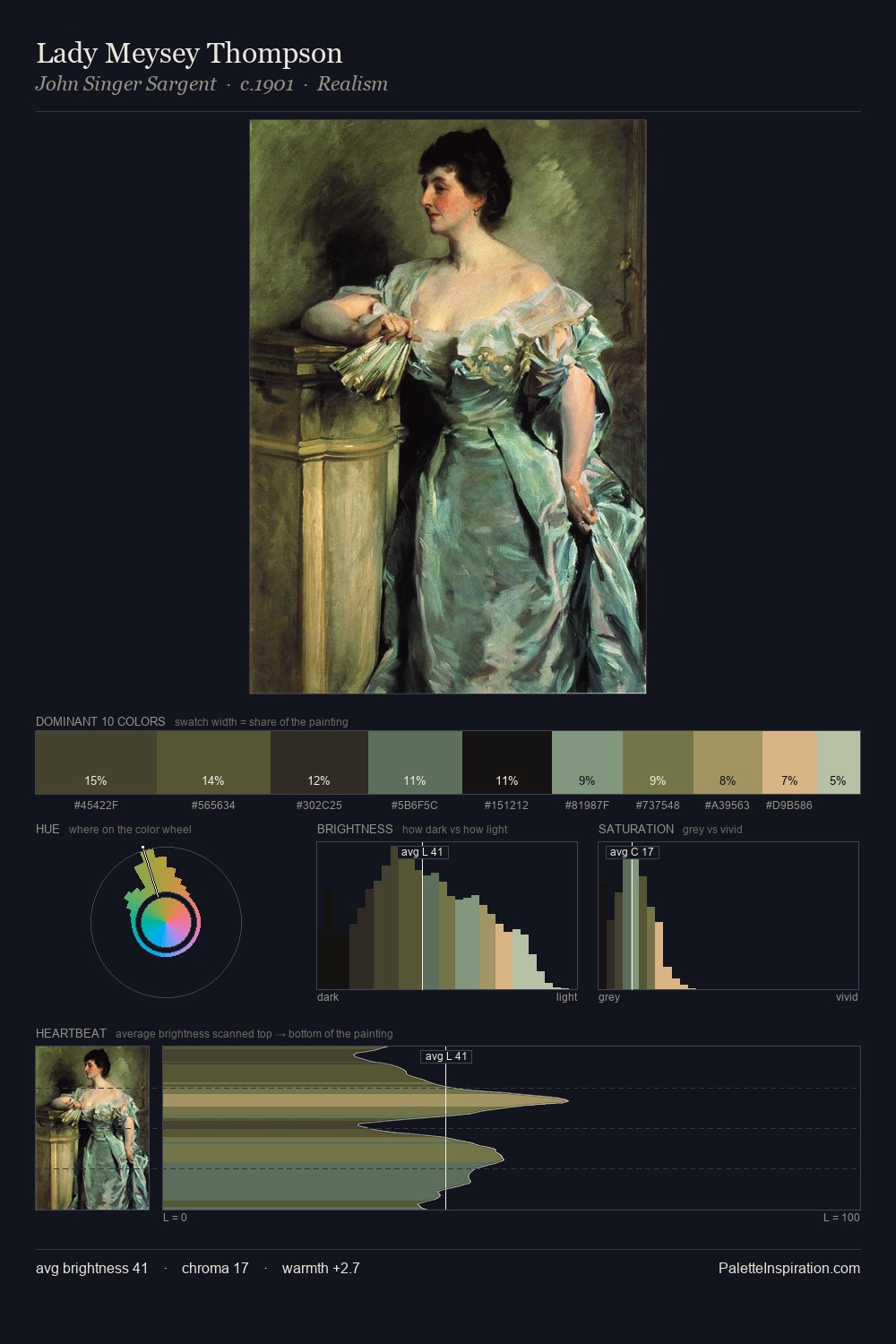The width and height of the screenshot is (896, 1344).
Task: Click the small painting thumbnail beside Heartbeat chart
Action: pos(92,1128)
